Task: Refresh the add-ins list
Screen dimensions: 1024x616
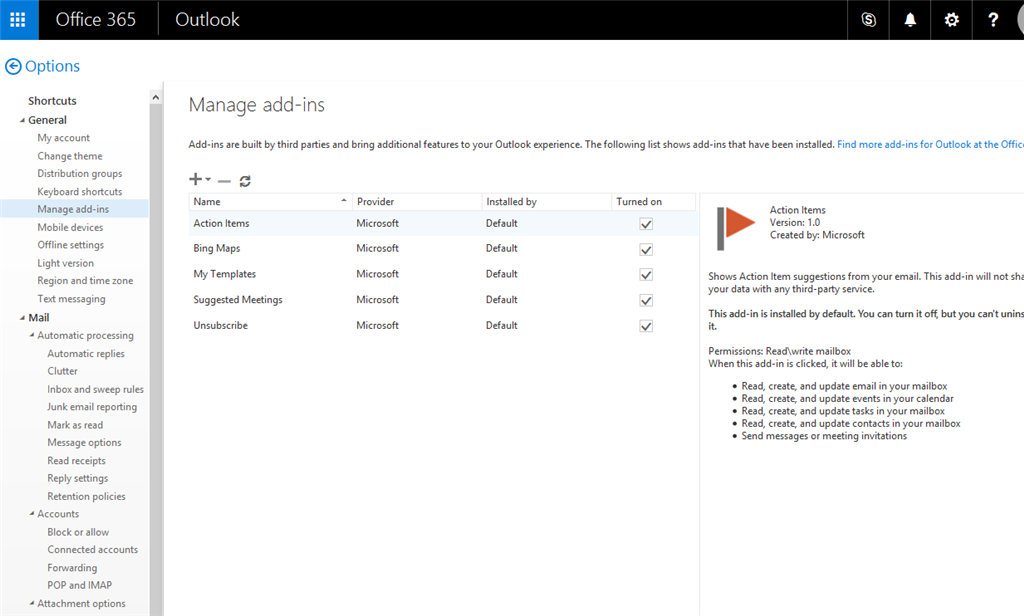Action: 245,181
